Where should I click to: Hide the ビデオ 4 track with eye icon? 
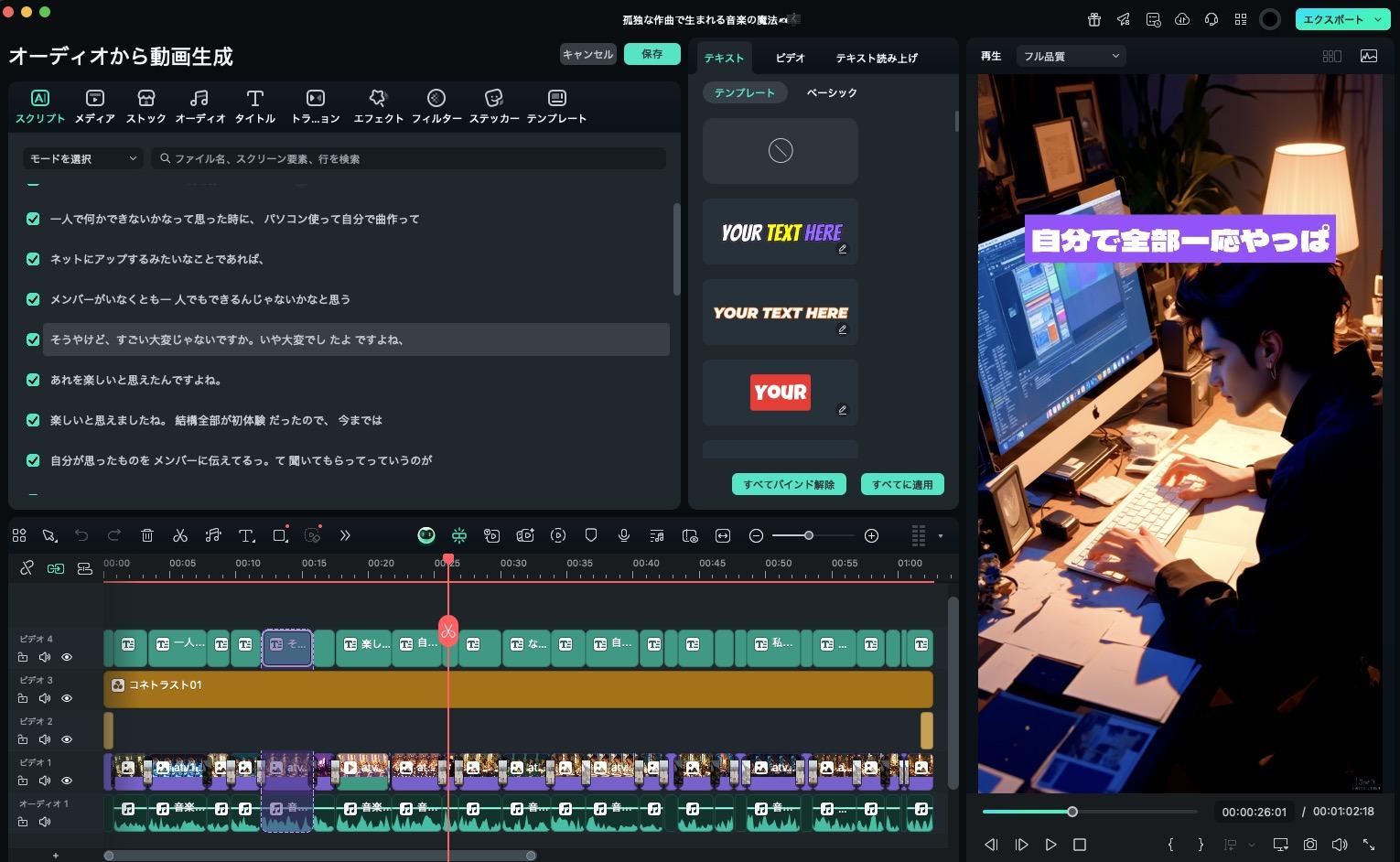click(67, 657)
